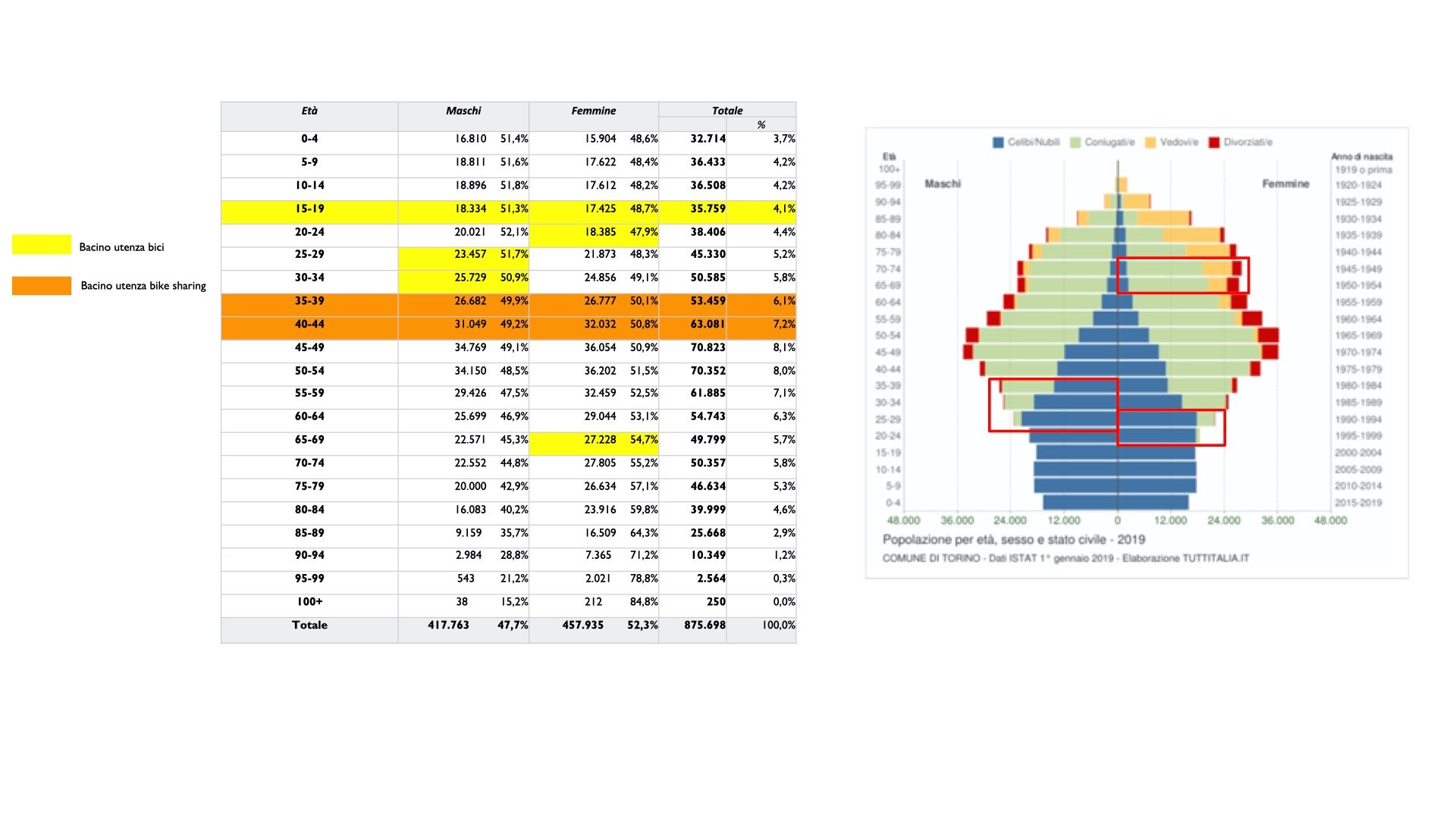The height and width of the screenshot is (819, 1456).
Task: Select Femmine value 18.385 in row 20-24
Action: (x=600, y=232)
